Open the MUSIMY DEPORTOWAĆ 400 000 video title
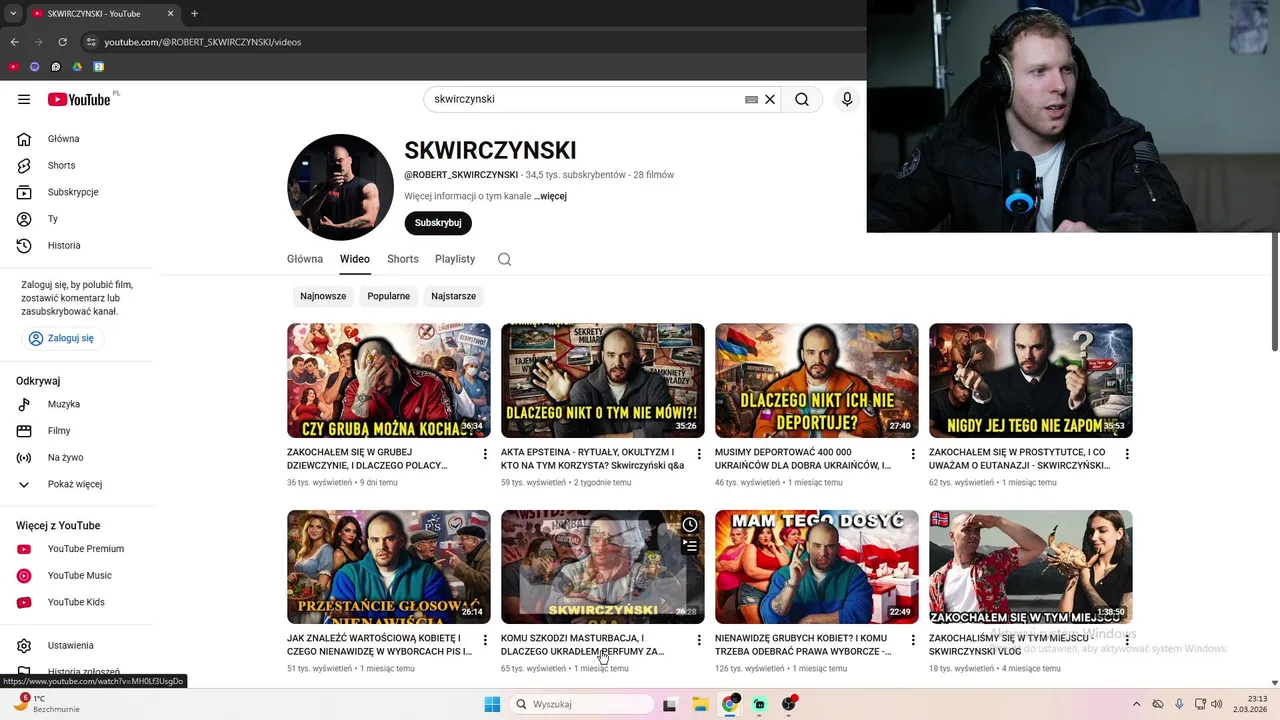The height and width of the screenshot is (720, 1280). point(803,459)
